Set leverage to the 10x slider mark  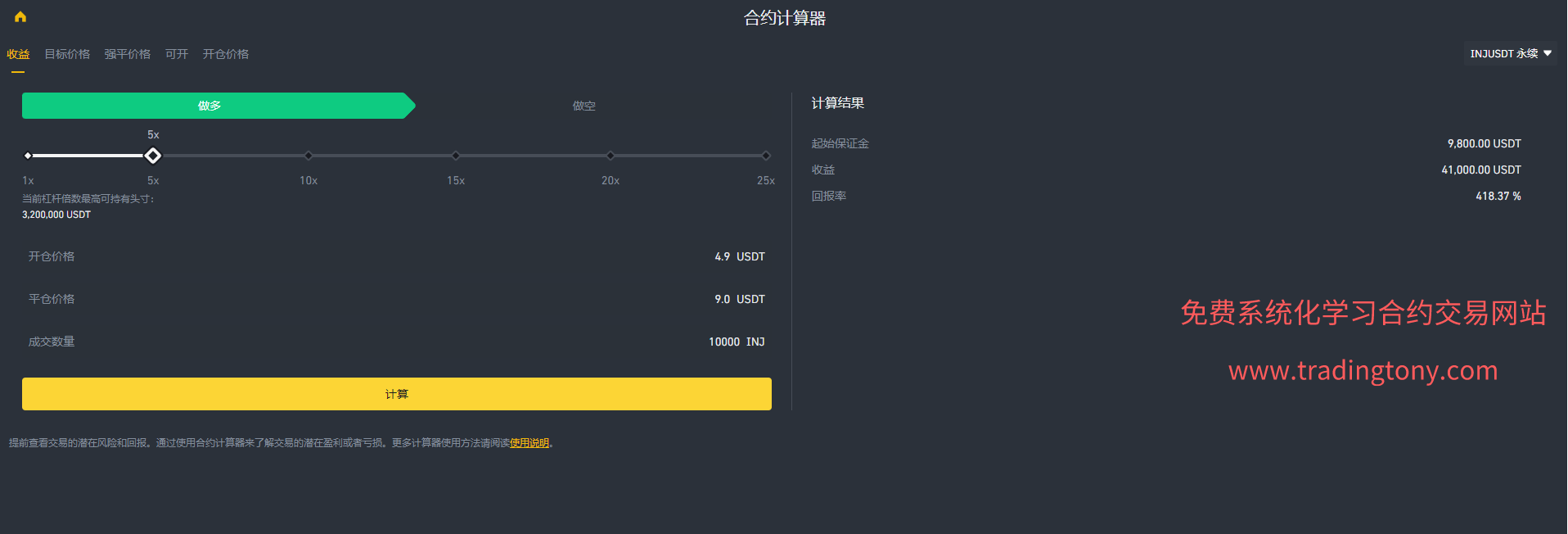[309, 156]
